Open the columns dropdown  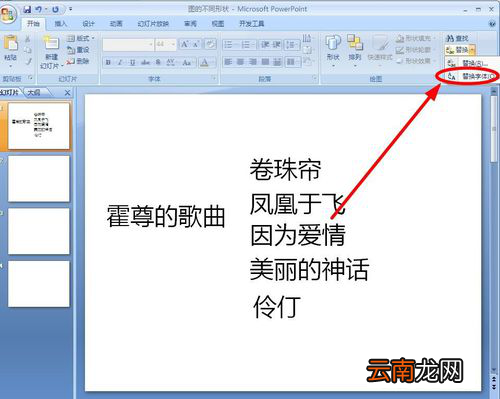click(293, 62)
